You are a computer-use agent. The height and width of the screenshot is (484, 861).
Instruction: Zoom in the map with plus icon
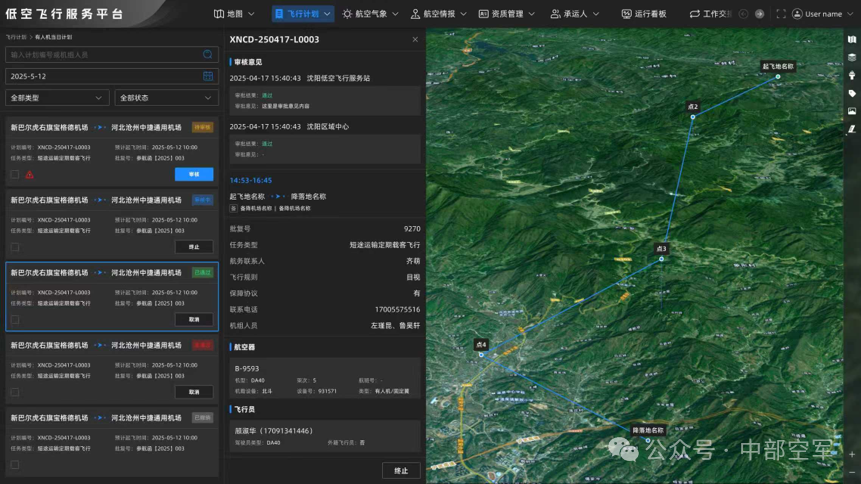[852, 455]
